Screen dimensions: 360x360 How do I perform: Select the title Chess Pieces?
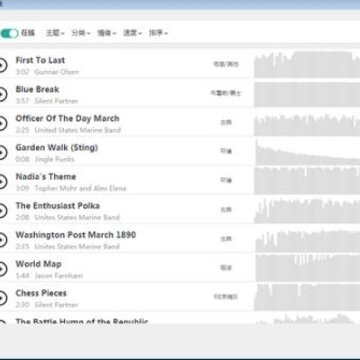(41, 293)
